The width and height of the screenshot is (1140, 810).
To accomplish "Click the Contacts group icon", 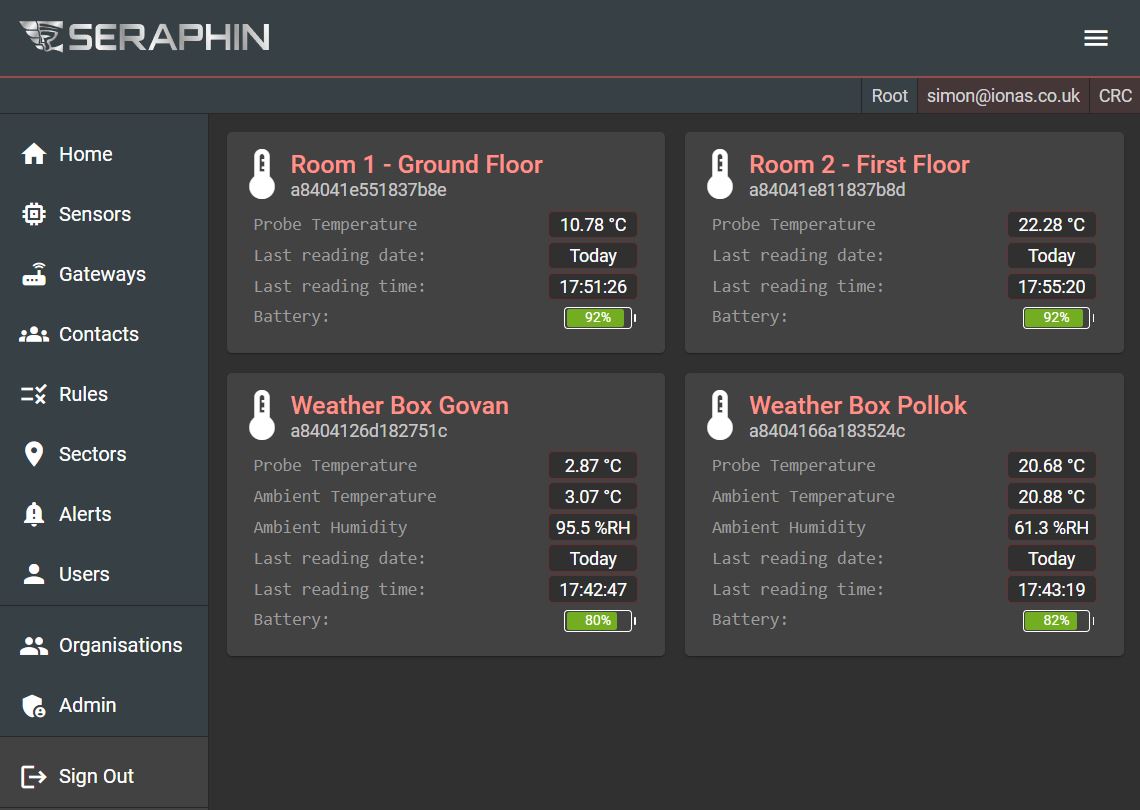I will (x=33, y=334).
